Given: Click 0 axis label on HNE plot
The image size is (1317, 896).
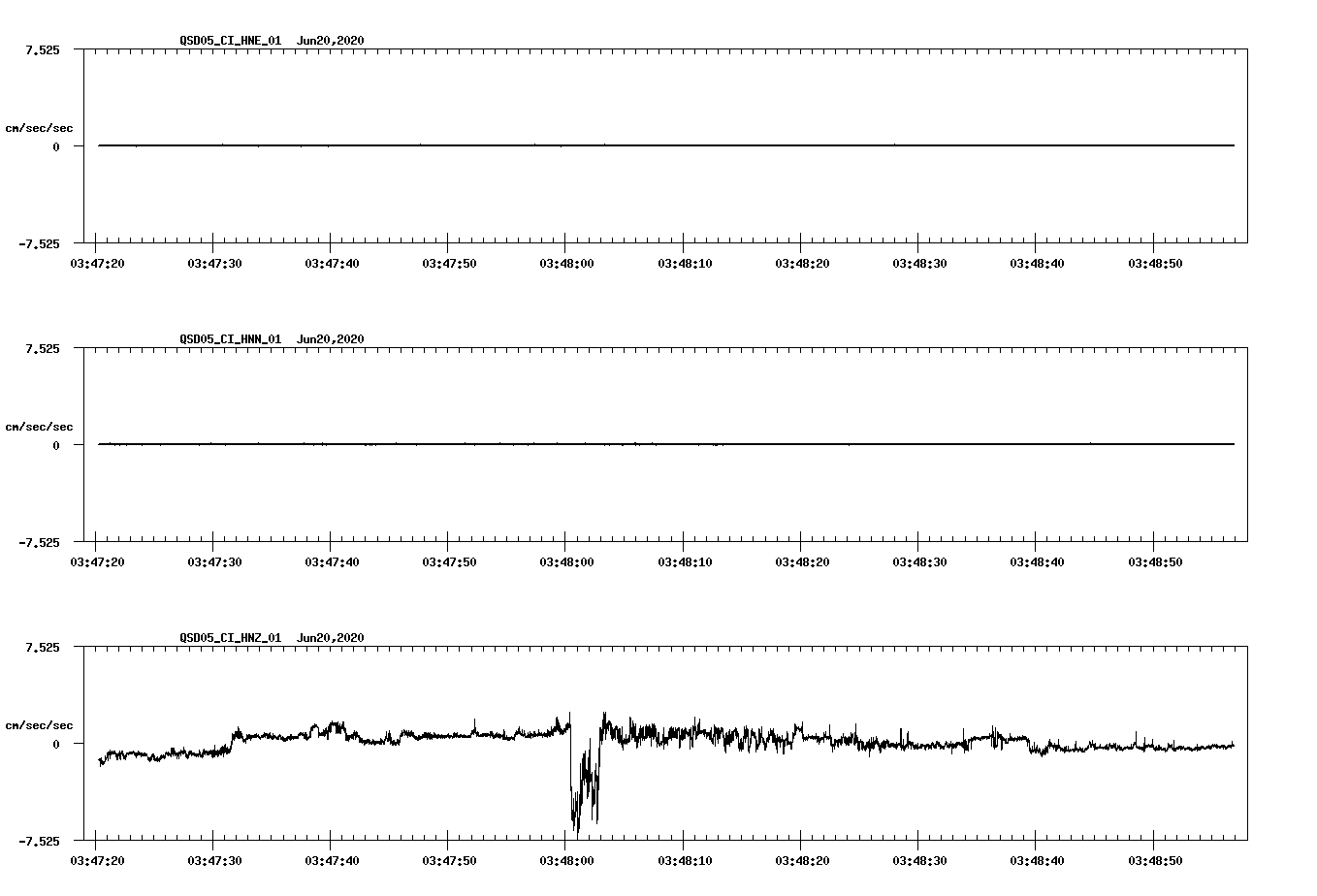Looking at the screenshot, I should pos(56,146).
